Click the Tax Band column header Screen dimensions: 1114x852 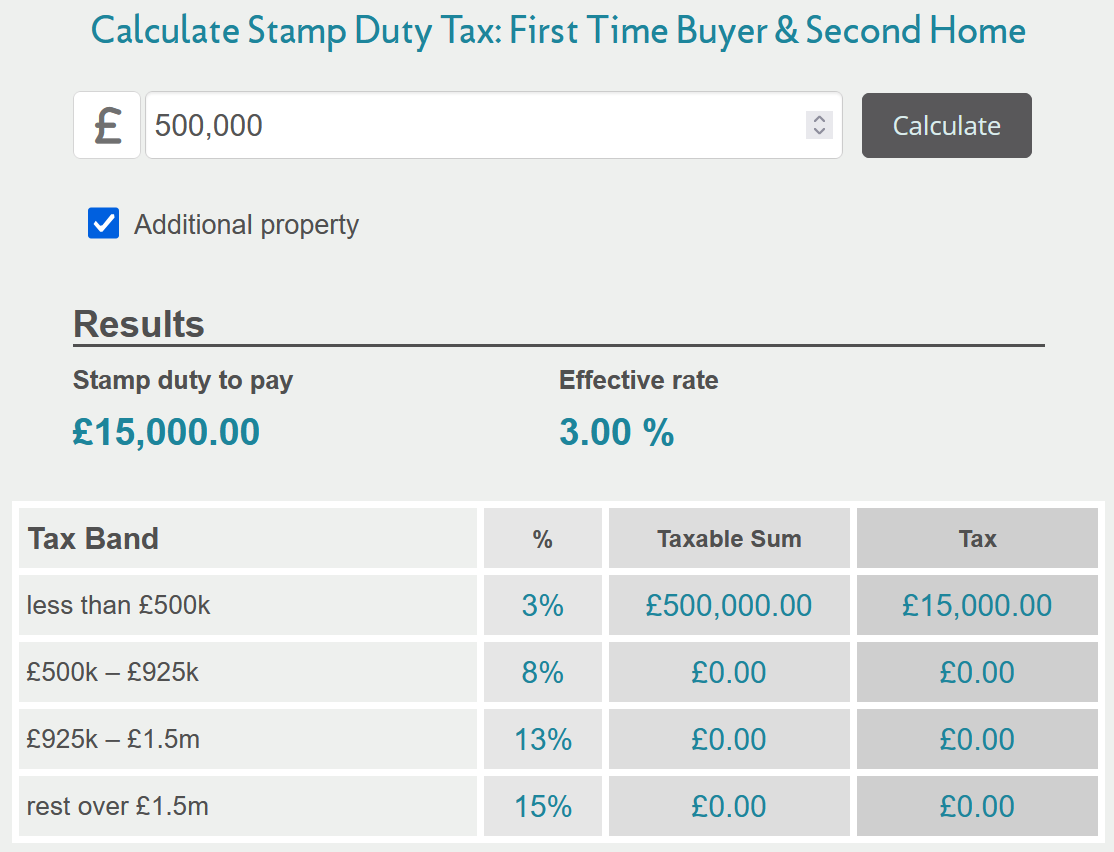pyautogui.click(x=92, y=538)
